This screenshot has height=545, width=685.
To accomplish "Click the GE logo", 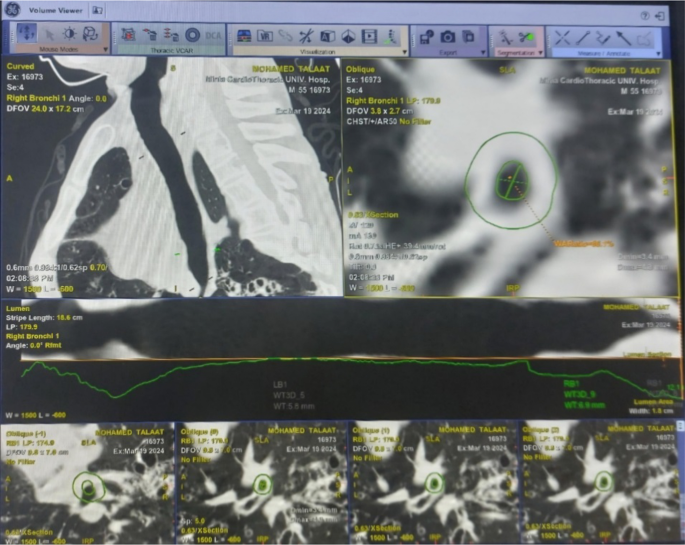I will click(x=12, y=10).
